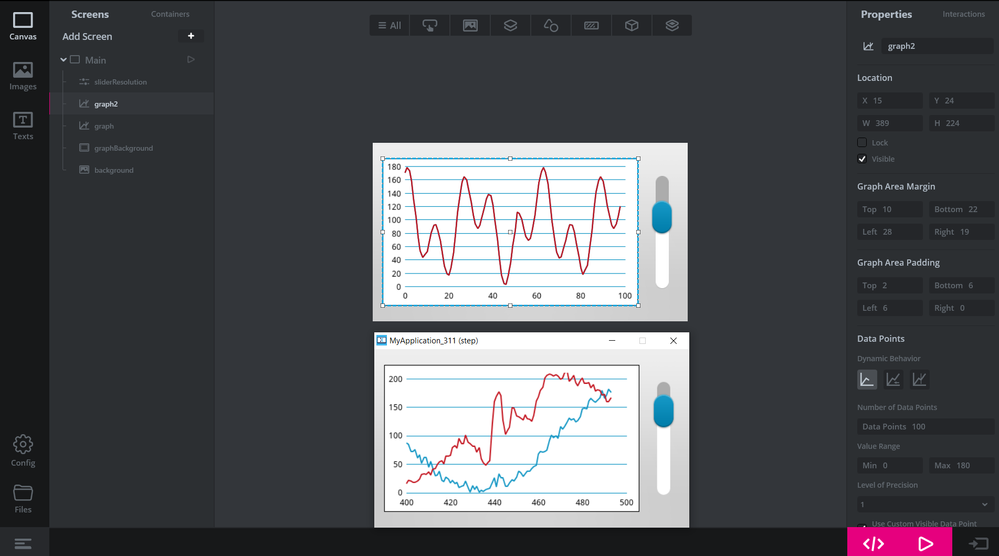Viewport: 999px width, 556px height.
Task: Edit Graph Area Padding Top field
Action: tap(890, 285)
